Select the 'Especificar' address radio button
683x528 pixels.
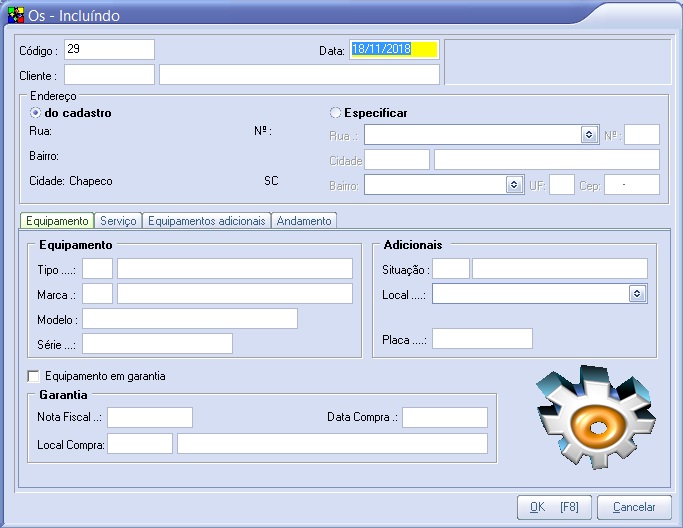click(x=335, y=113)
